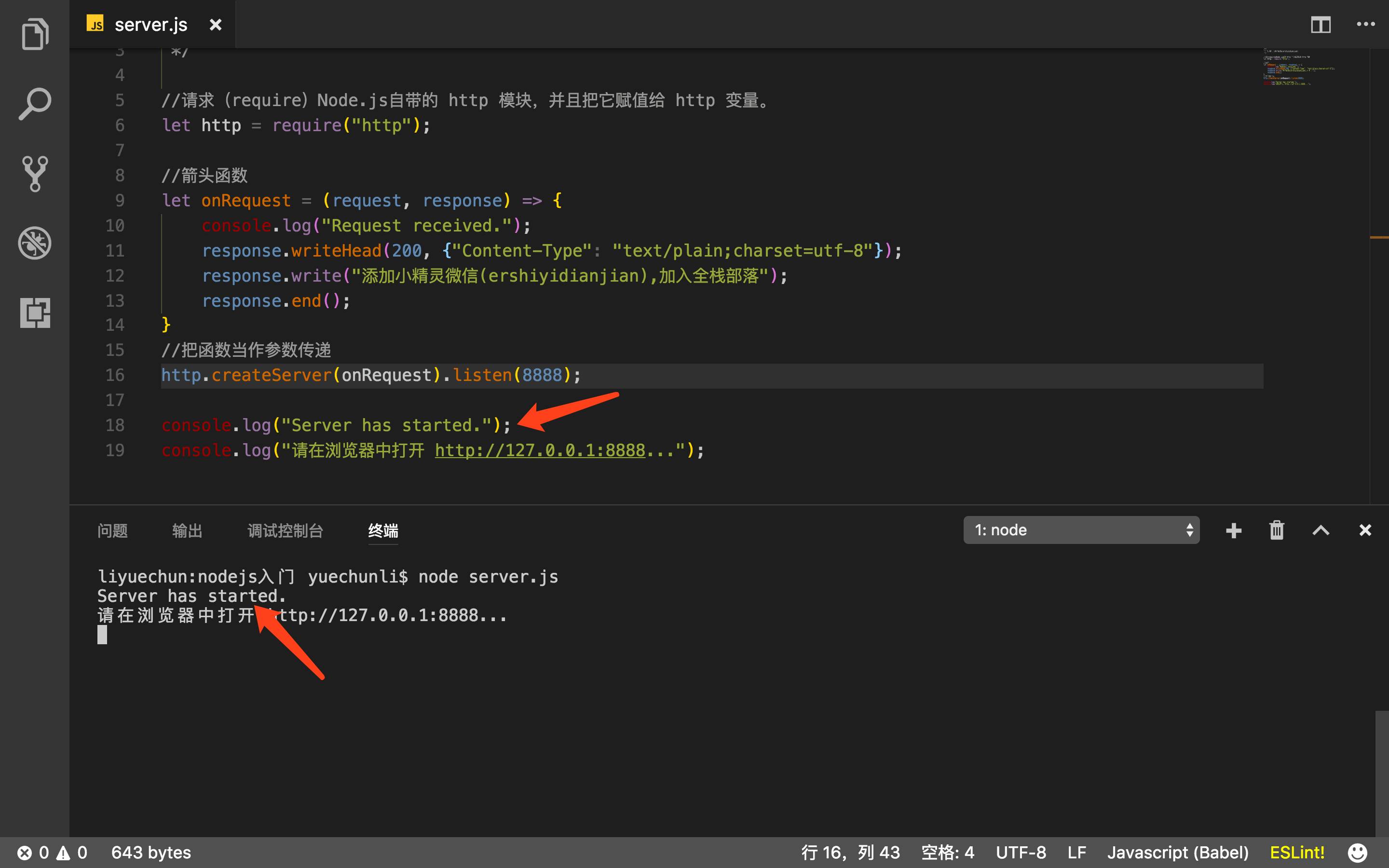1389x868 pixels.
Task: Click 'node server.js' command in terminal
Action: point(488,576)
